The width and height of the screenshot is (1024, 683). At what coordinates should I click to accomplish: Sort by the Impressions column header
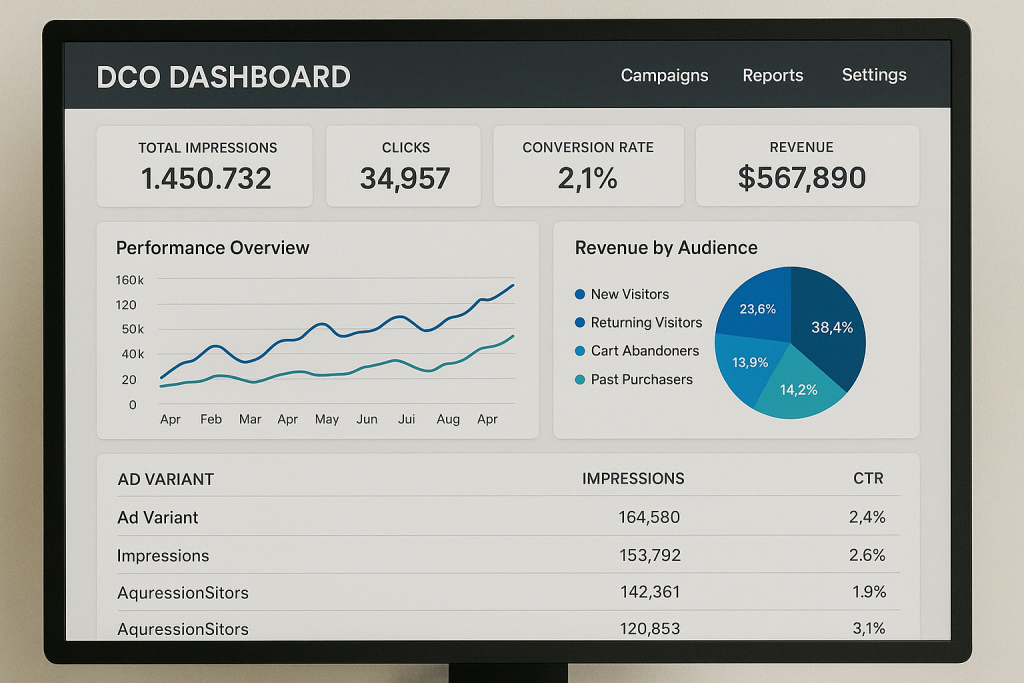(633, 479)
